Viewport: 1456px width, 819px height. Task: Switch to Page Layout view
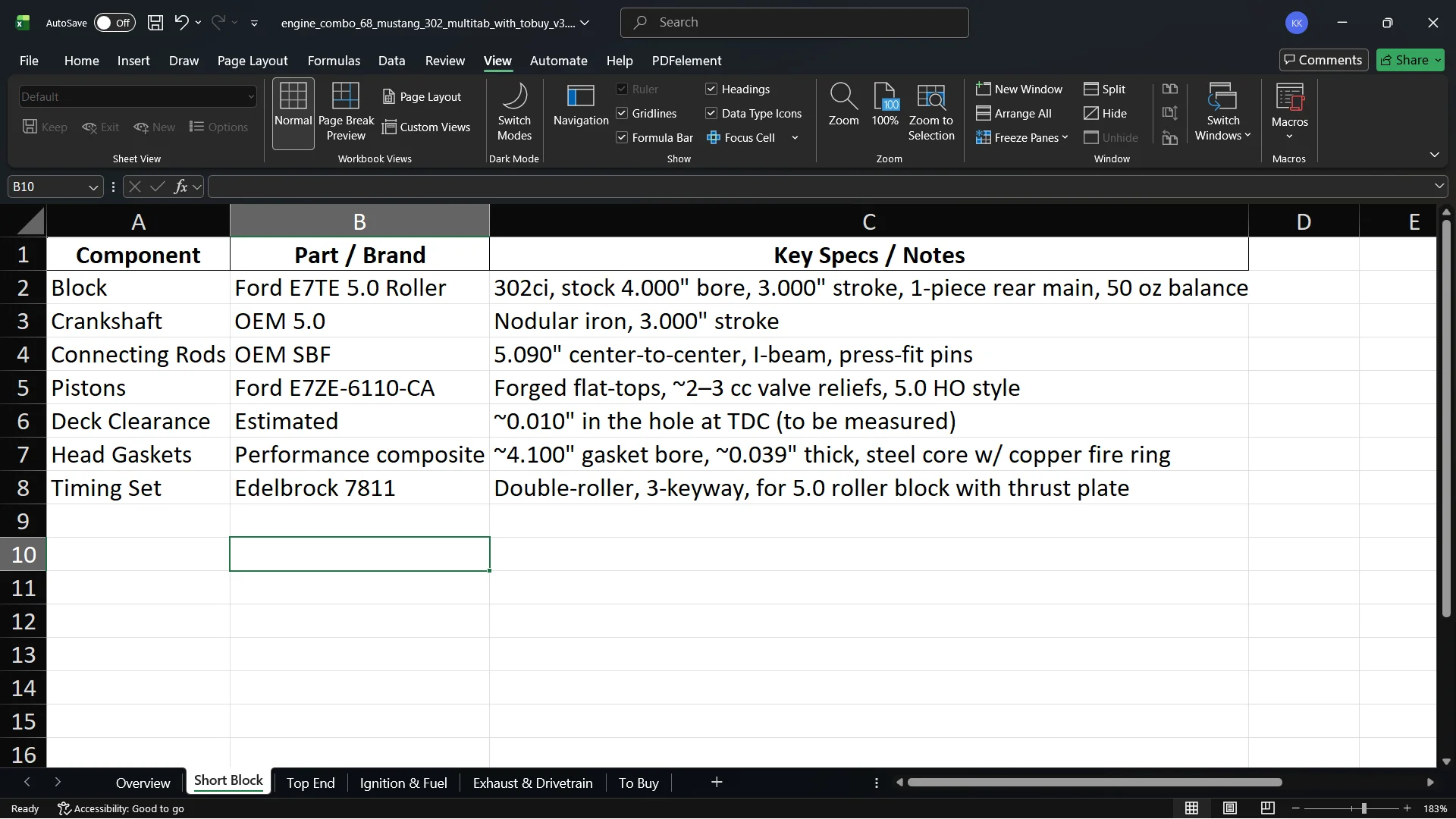[x=422, y=97]
